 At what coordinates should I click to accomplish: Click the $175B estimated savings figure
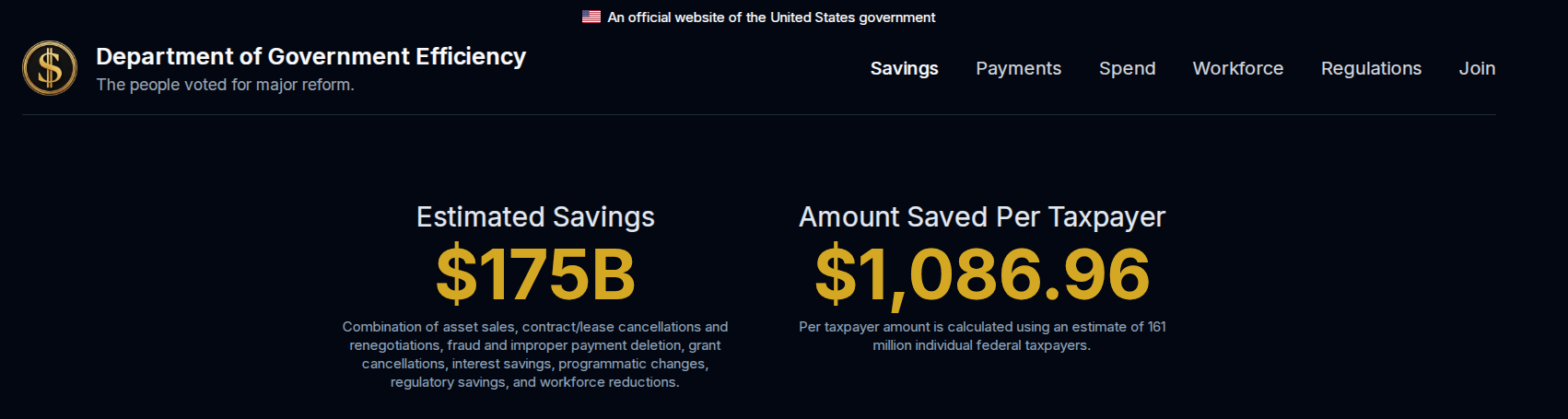coord(535,274)
